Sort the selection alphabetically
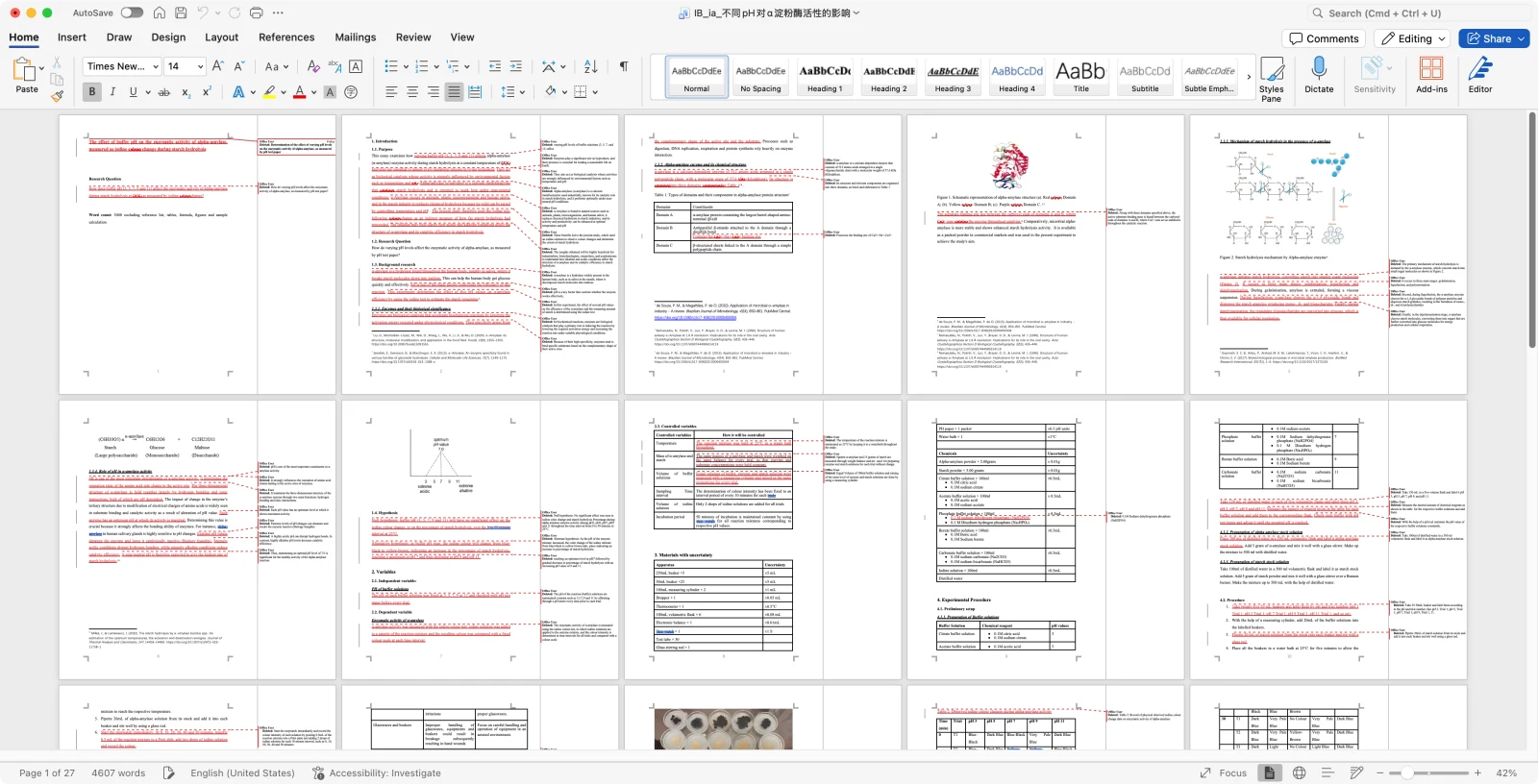1538x784 pixels. coord(591,66)
